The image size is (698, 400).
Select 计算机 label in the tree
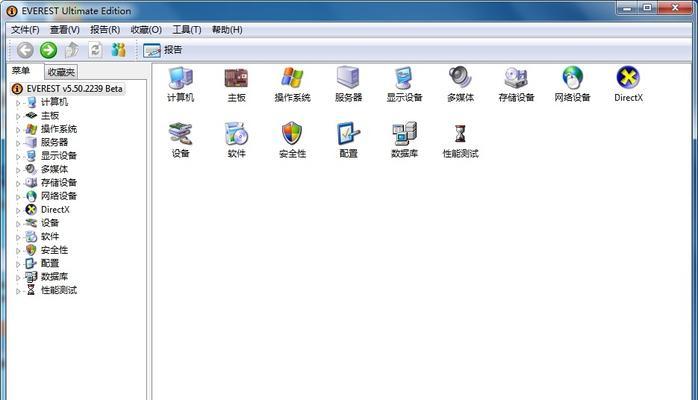(54, 102)
